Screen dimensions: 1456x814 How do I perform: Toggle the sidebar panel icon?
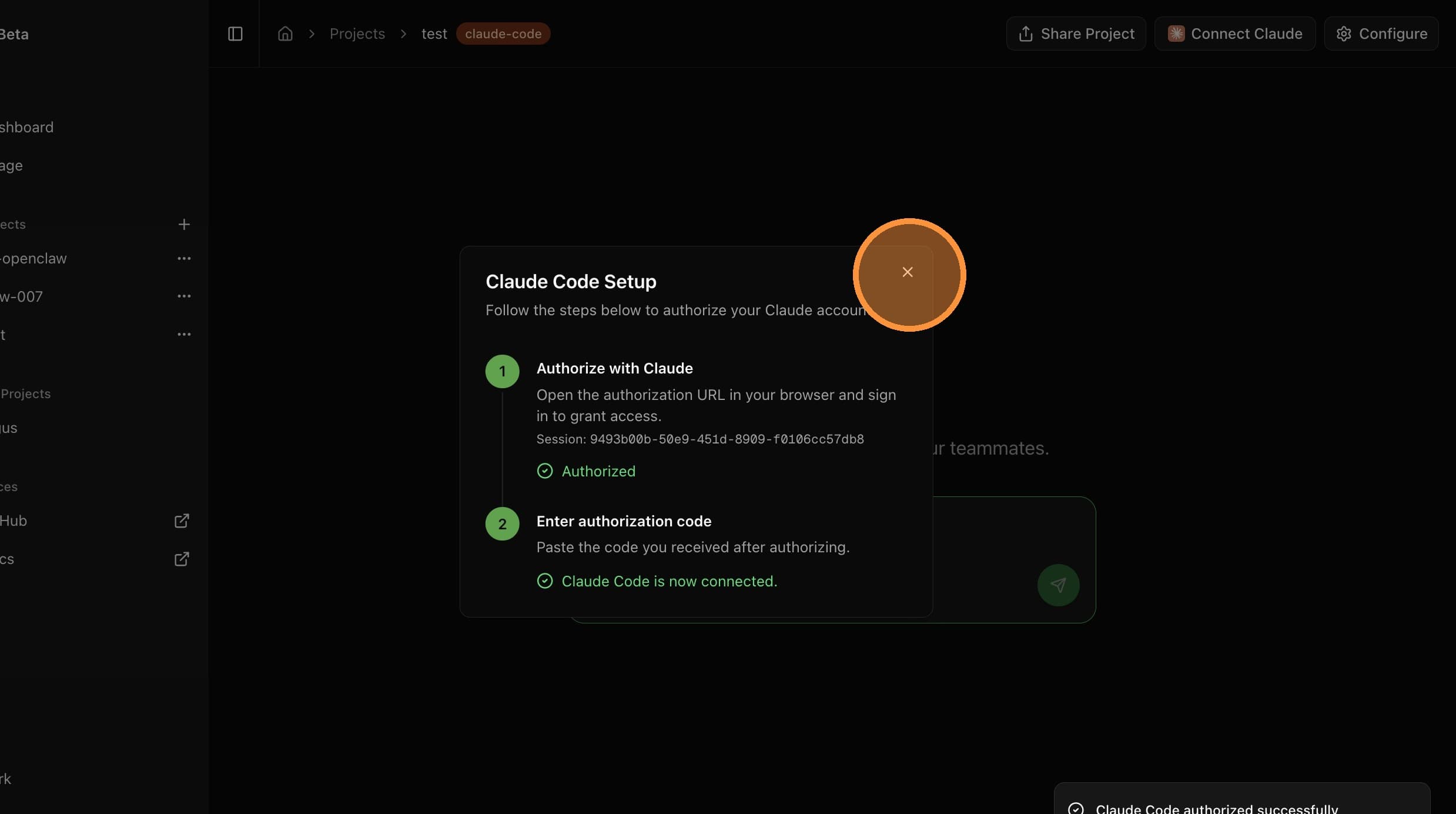pos(235,34)
